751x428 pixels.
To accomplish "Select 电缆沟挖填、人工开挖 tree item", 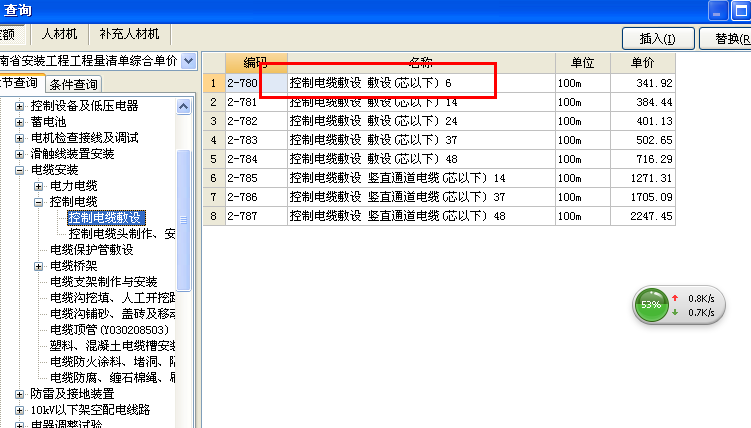I will (113, 298).
